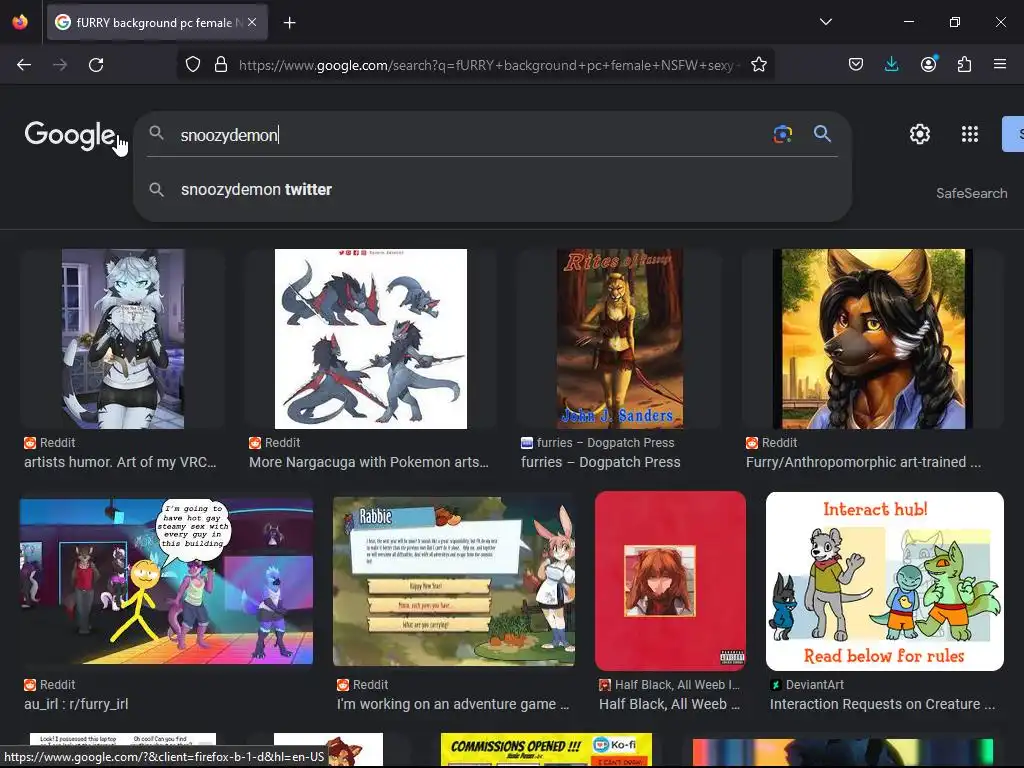Click 'Furry/Anthropomorphic art-trained ...' title
This screenshot has width=1024, height=768.
863,462
